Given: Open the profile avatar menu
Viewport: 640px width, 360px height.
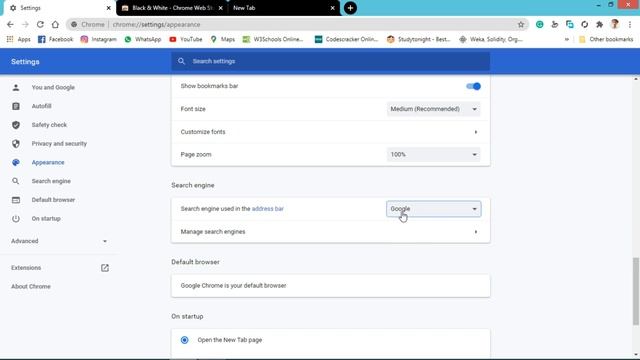Looking at the screenshot, I should (x=615, y=24).
